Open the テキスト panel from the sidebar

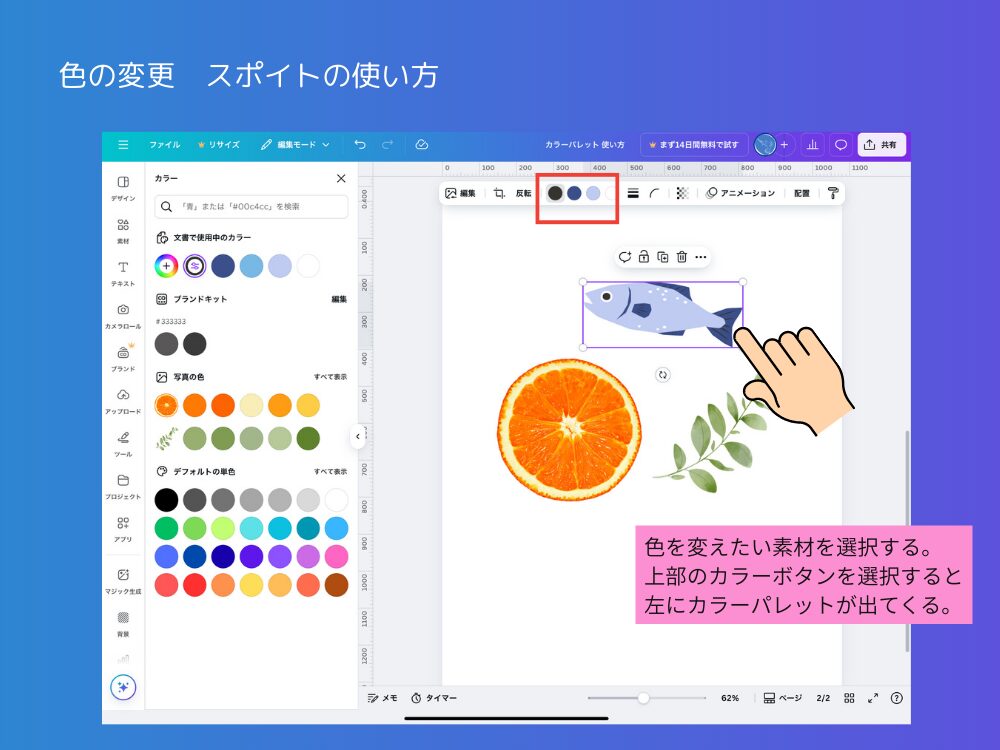point(122,267)
